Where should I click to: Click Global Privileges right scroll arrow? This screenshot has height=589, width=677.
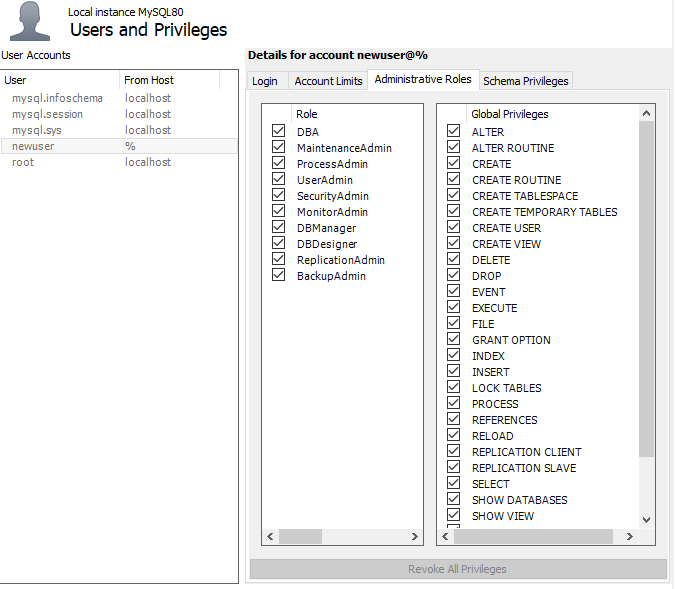[630, 536]
